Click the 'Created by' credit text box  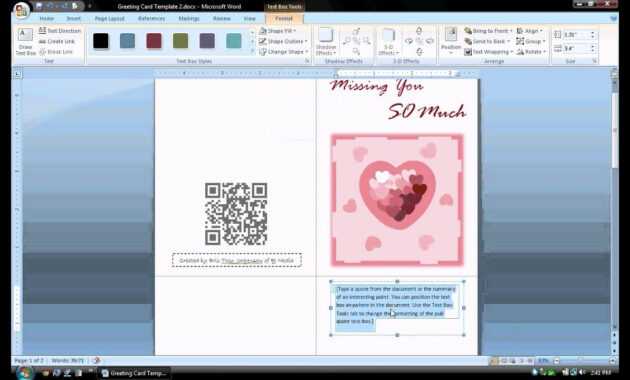pyautogui.click(x=237, y=260)
